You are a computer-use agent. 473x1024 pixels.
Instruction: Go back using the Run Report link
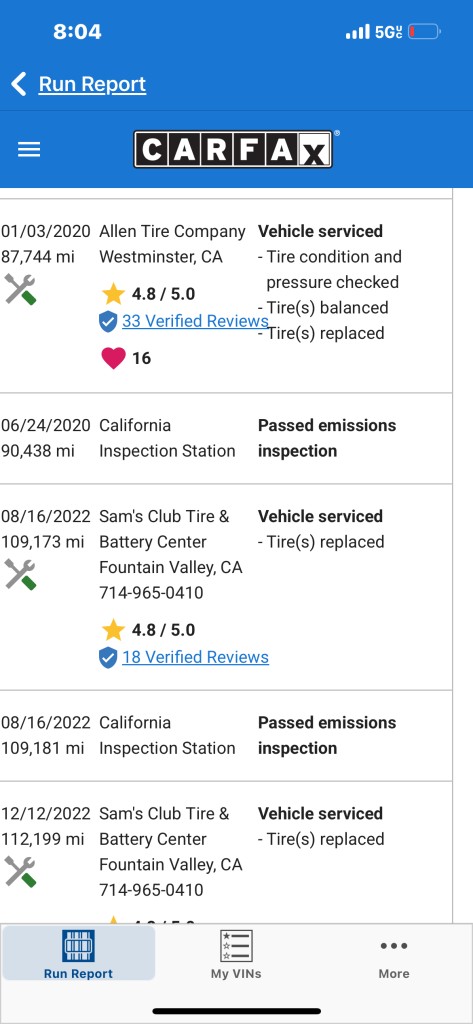click(92, 84)
